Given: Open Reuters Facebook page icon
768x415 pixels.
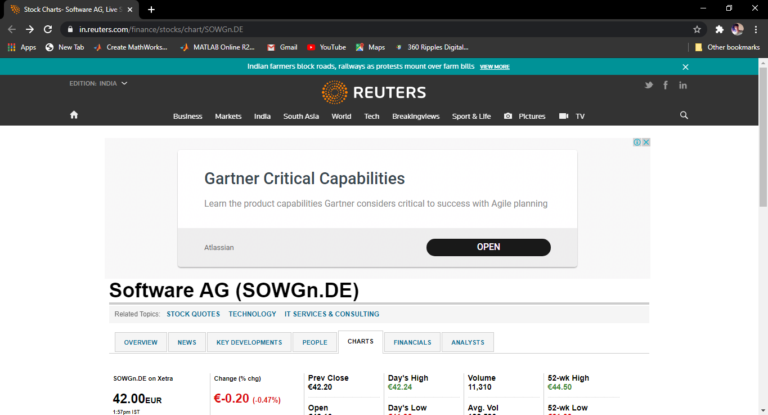Looking at the screenshot, I should [x=666, y=85].
